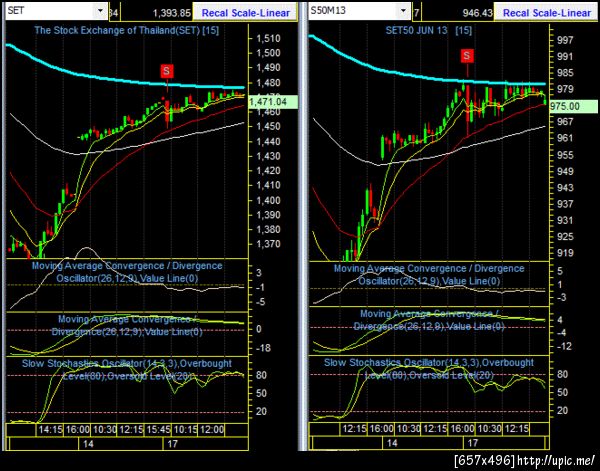Click the 1,471.04 price label
The height and width of the screenshot is (471, 600).
(x=273, y=102)
